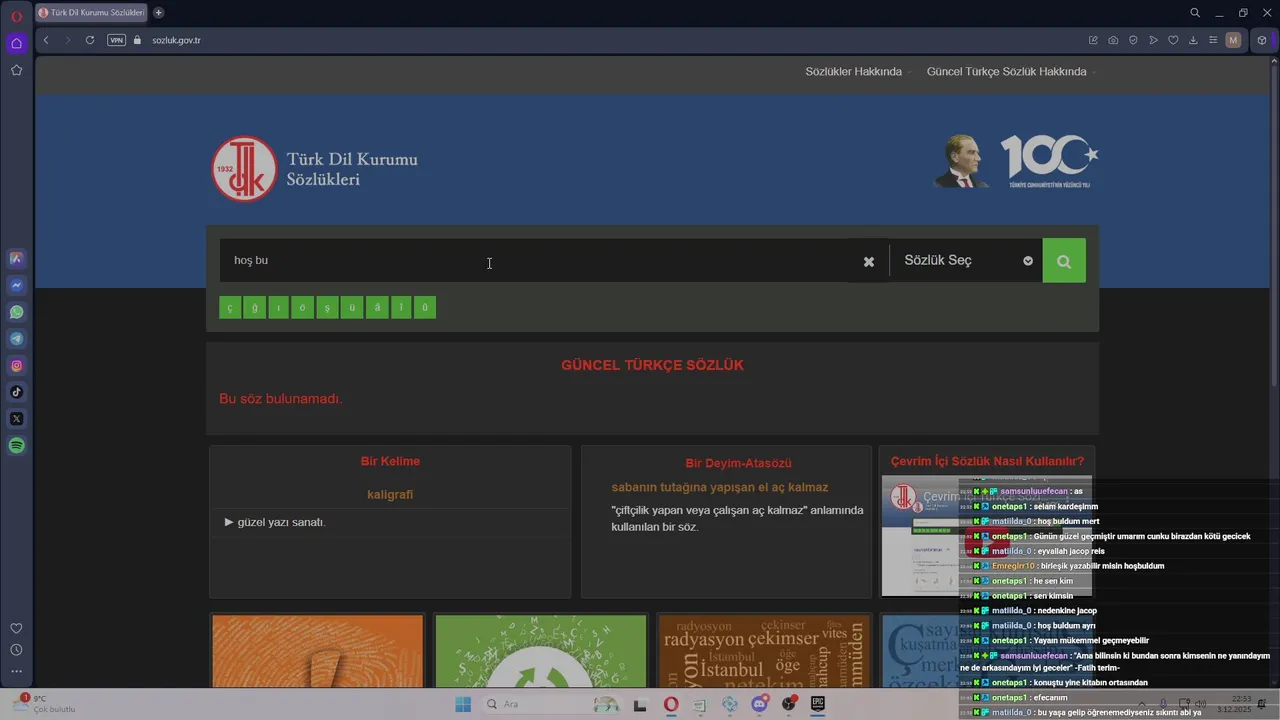Click the orange exclamation thumbnail tile

(317, 651)
